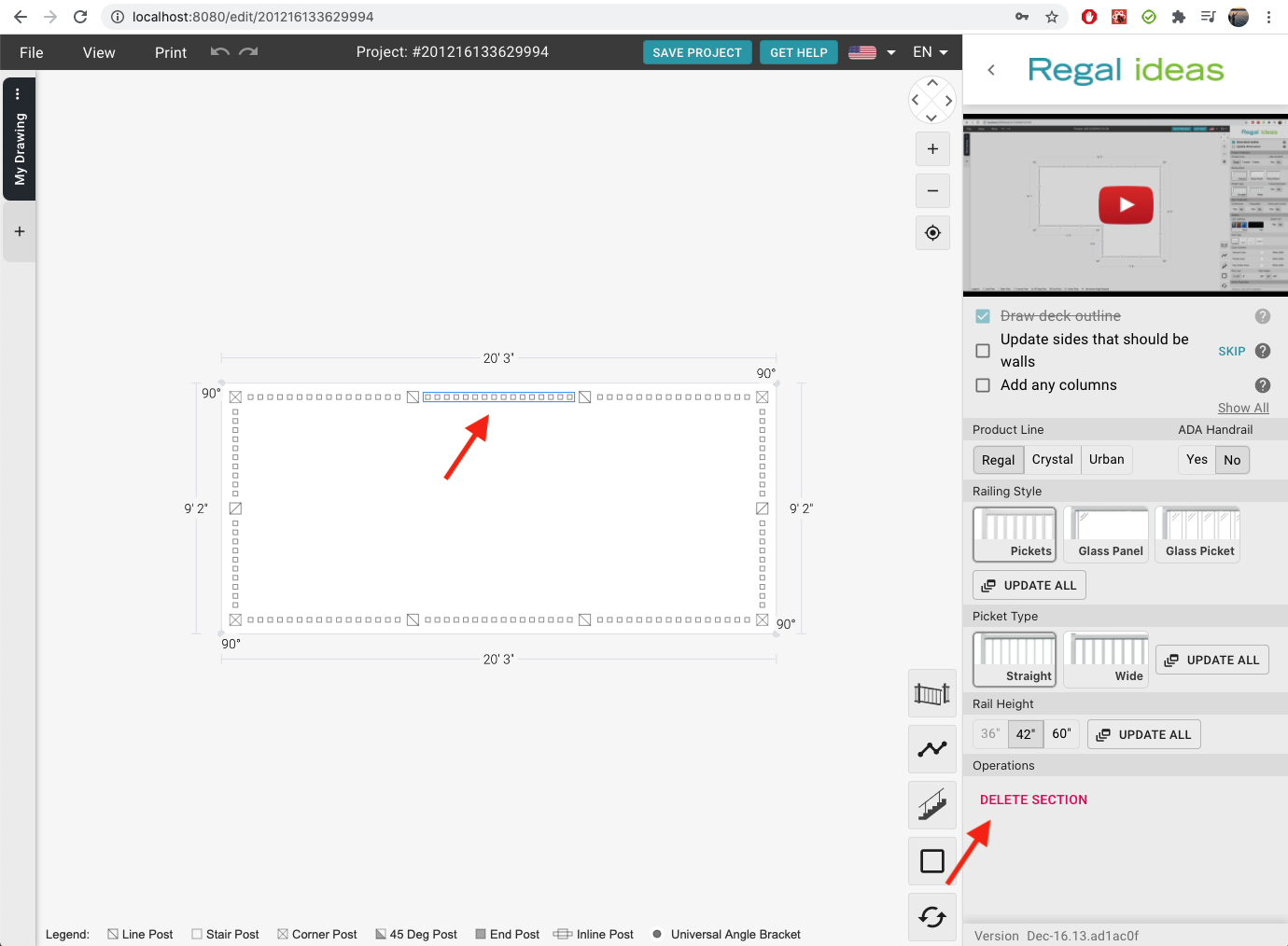Image resolution: width=1288 pixels, height=946 pixels.
Task: Select the polyline drawing tool
Action: point(931,749)
